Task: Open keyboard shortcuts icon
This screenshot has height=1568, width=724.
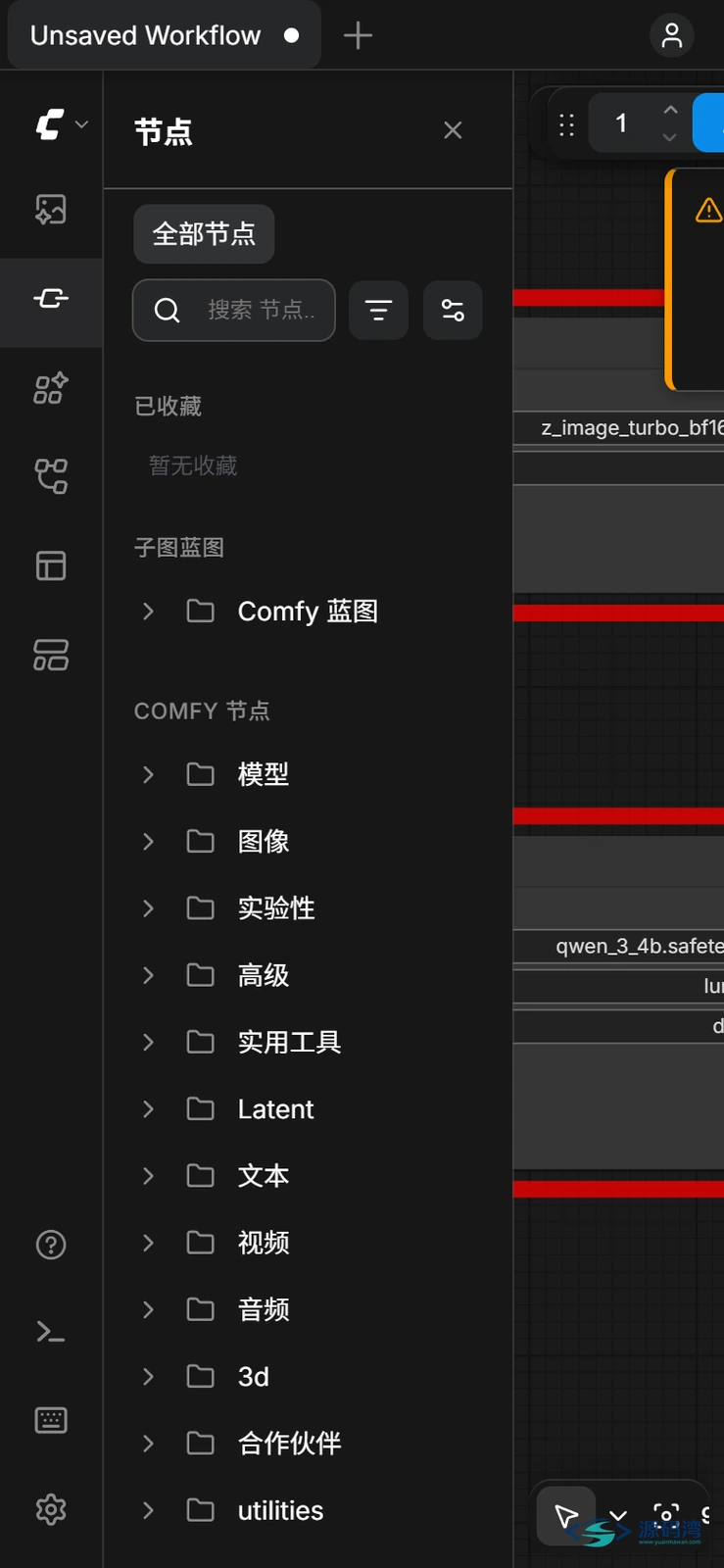Action: tap(51, 1420)
